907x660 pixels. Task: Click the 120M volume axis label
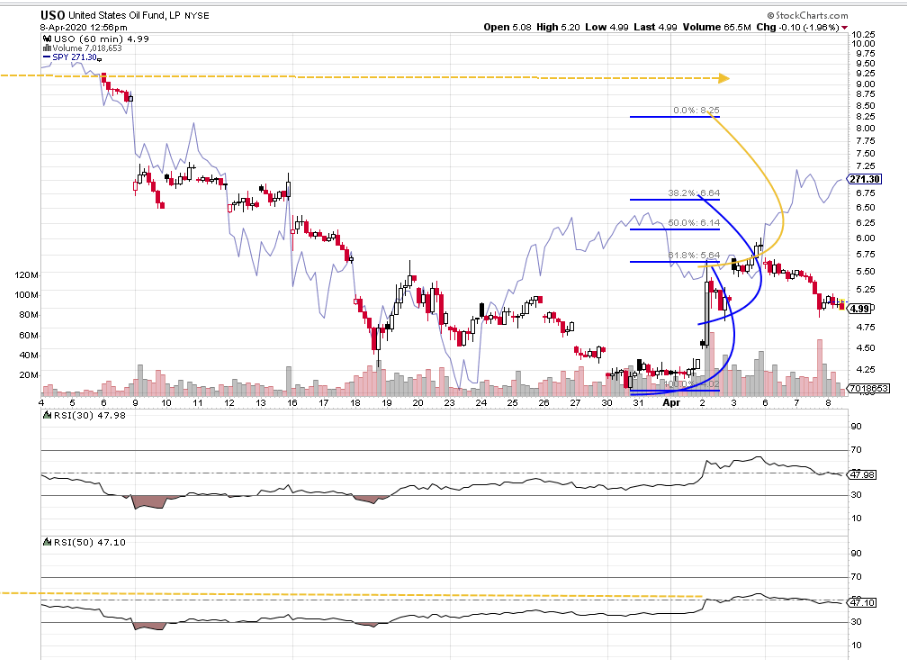tap(26, 275)
